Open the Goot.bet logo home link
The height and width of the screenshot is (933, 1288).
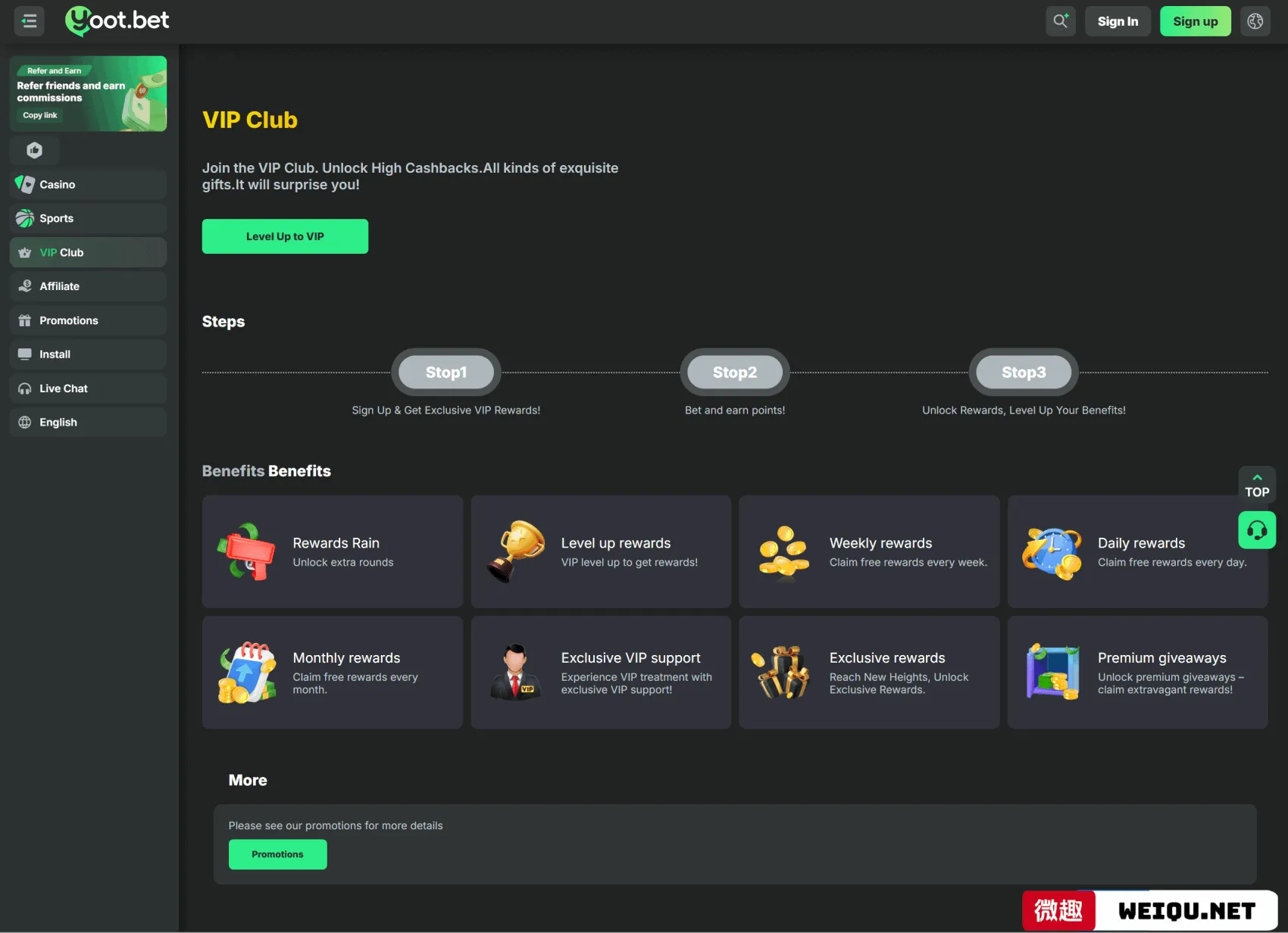coord(117,20)
